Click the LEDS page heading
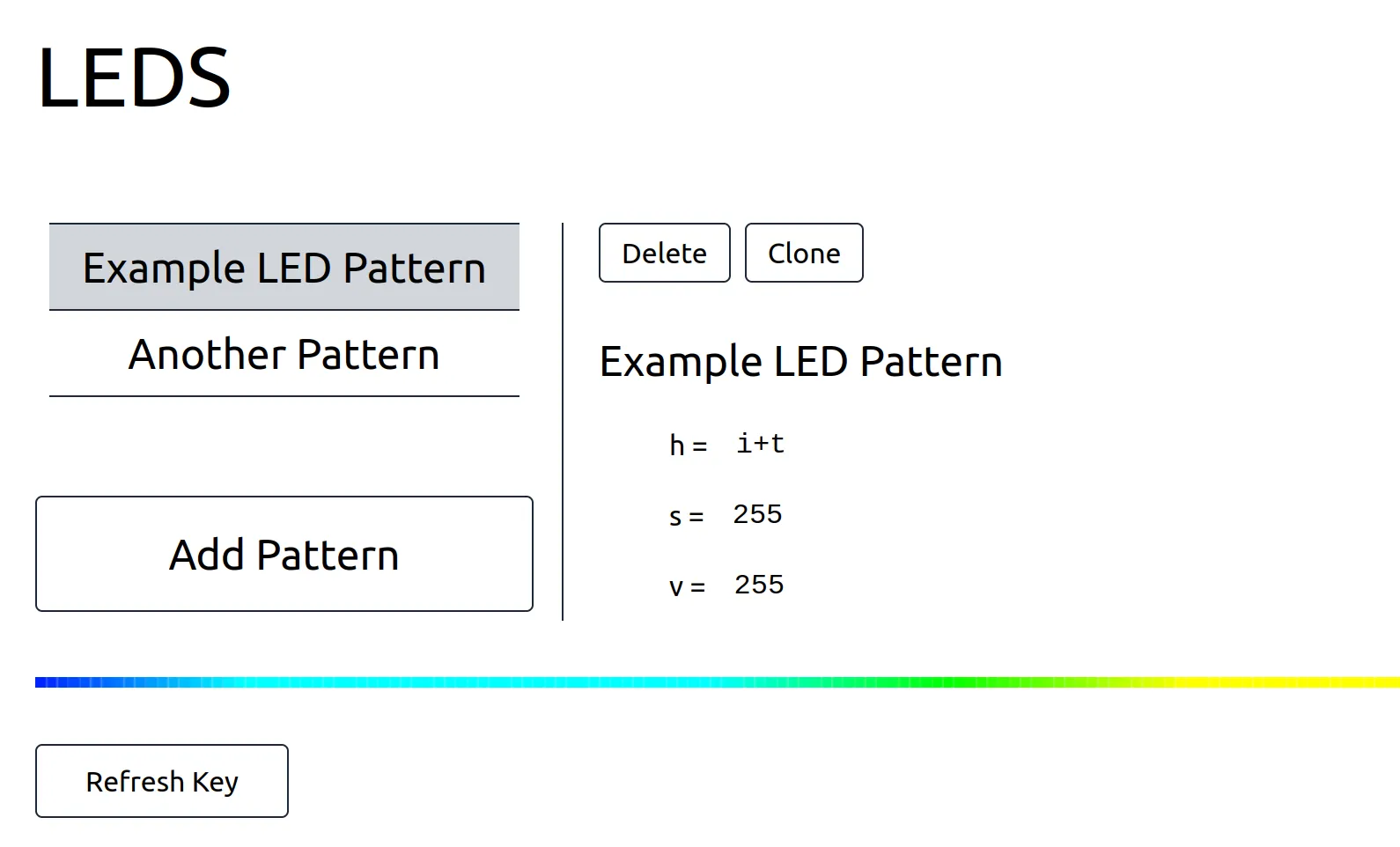 coord(134,77)
